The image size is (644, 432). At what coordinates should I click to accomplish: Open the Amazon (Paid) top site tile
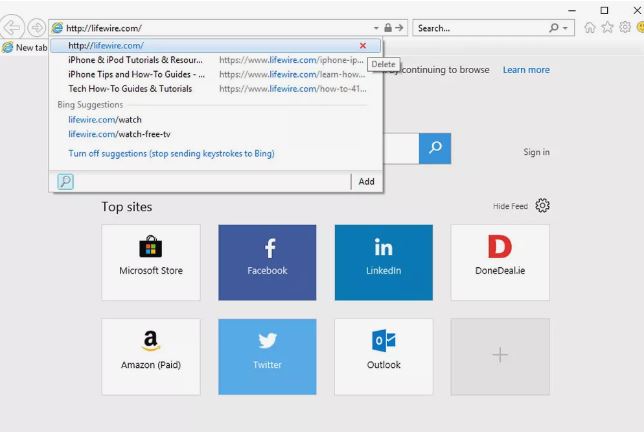pyautogui.click(x=151, y=356)
